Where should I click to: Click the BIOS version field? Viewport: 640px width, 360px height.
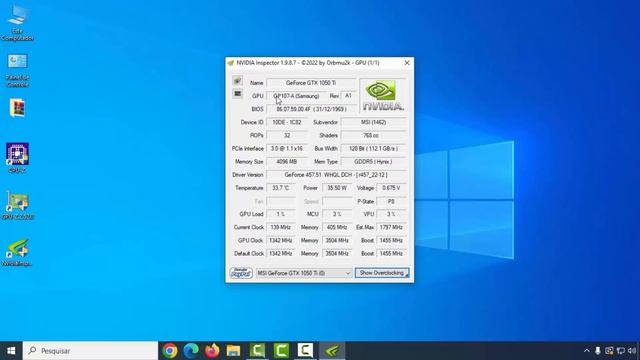(311, 109)
